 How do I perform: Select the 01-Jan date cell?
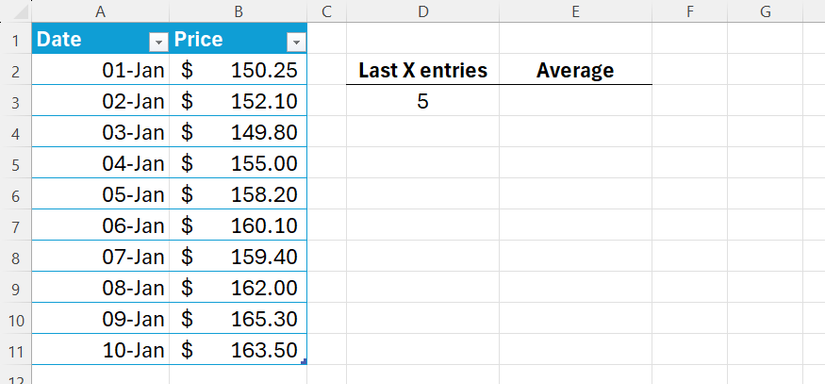(x=100, y=69)
